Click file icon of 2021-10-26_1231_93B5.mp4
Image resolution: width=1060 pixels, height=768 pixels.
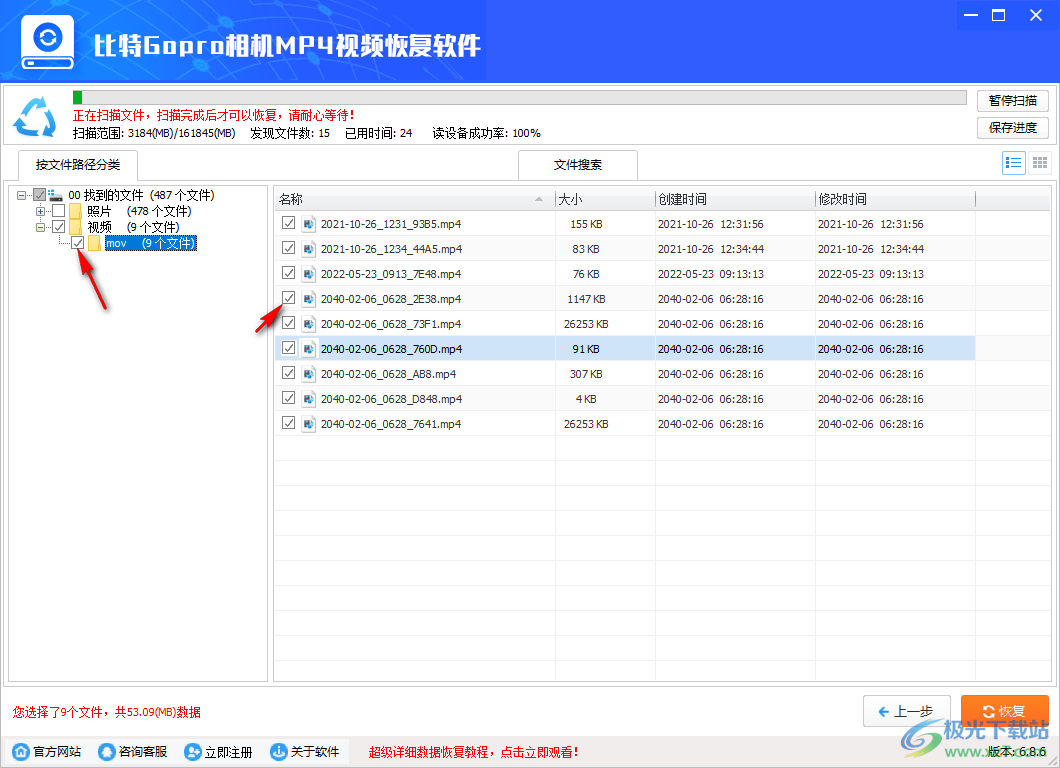[x=308, y=224]
